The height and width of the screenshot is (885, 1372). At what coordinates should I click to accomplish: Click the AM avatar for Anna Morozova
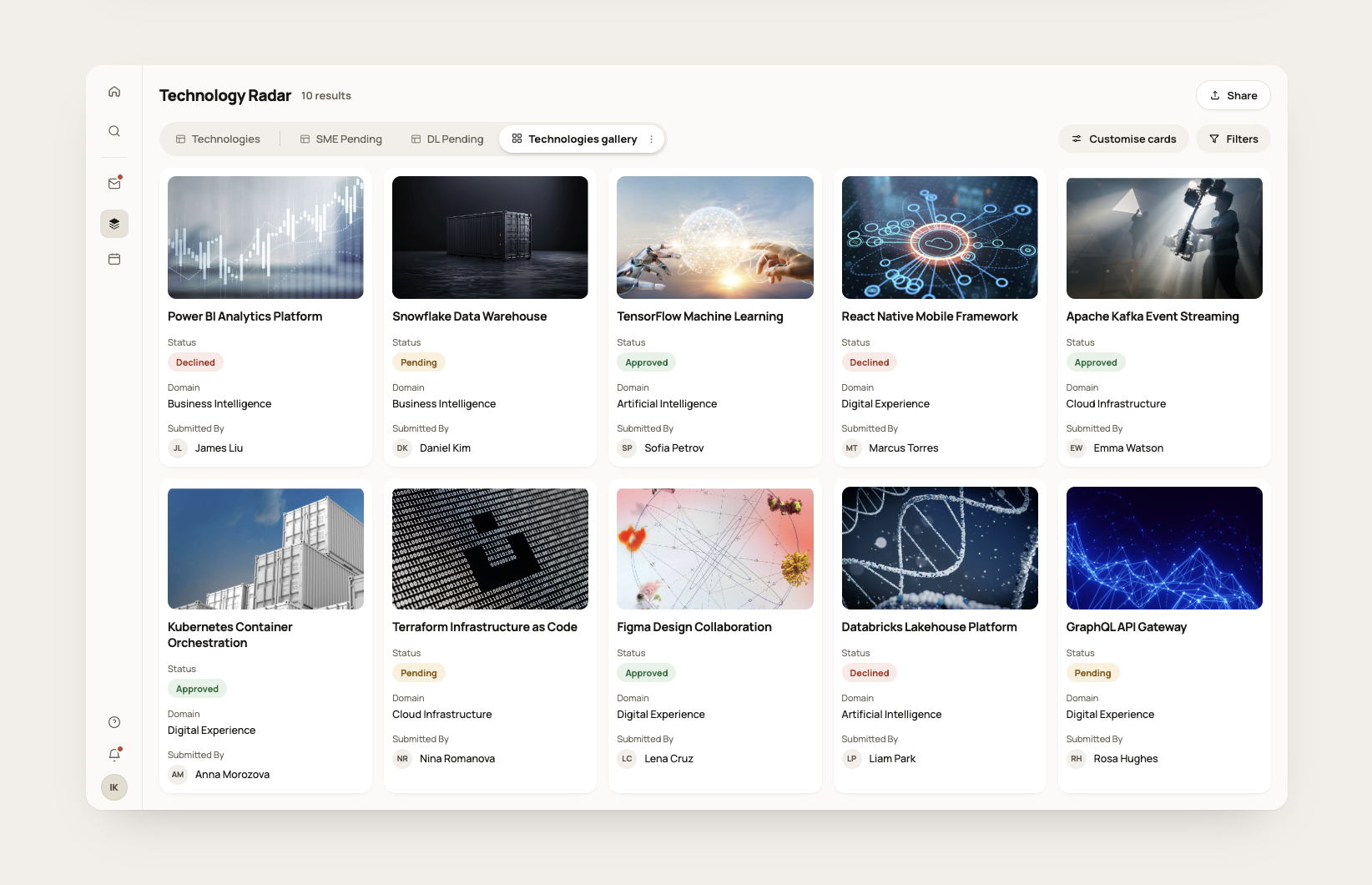[x=178, y=775]
